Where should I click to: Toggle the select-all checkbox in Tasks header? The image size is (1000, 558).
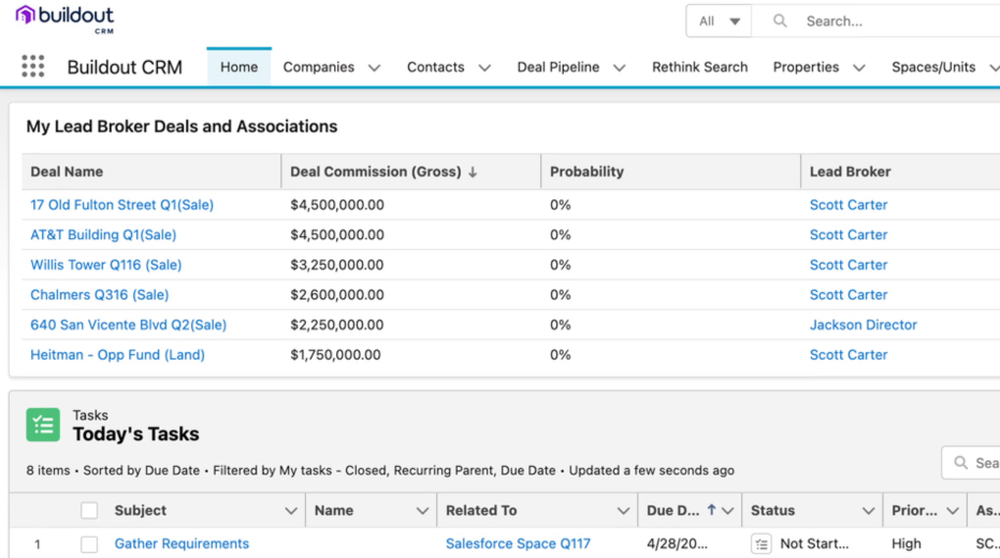coord(89,511)
